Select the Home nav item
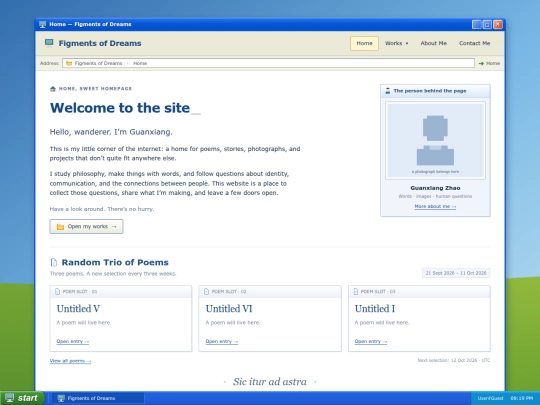 pyautogui.click(x=364, y=43)
